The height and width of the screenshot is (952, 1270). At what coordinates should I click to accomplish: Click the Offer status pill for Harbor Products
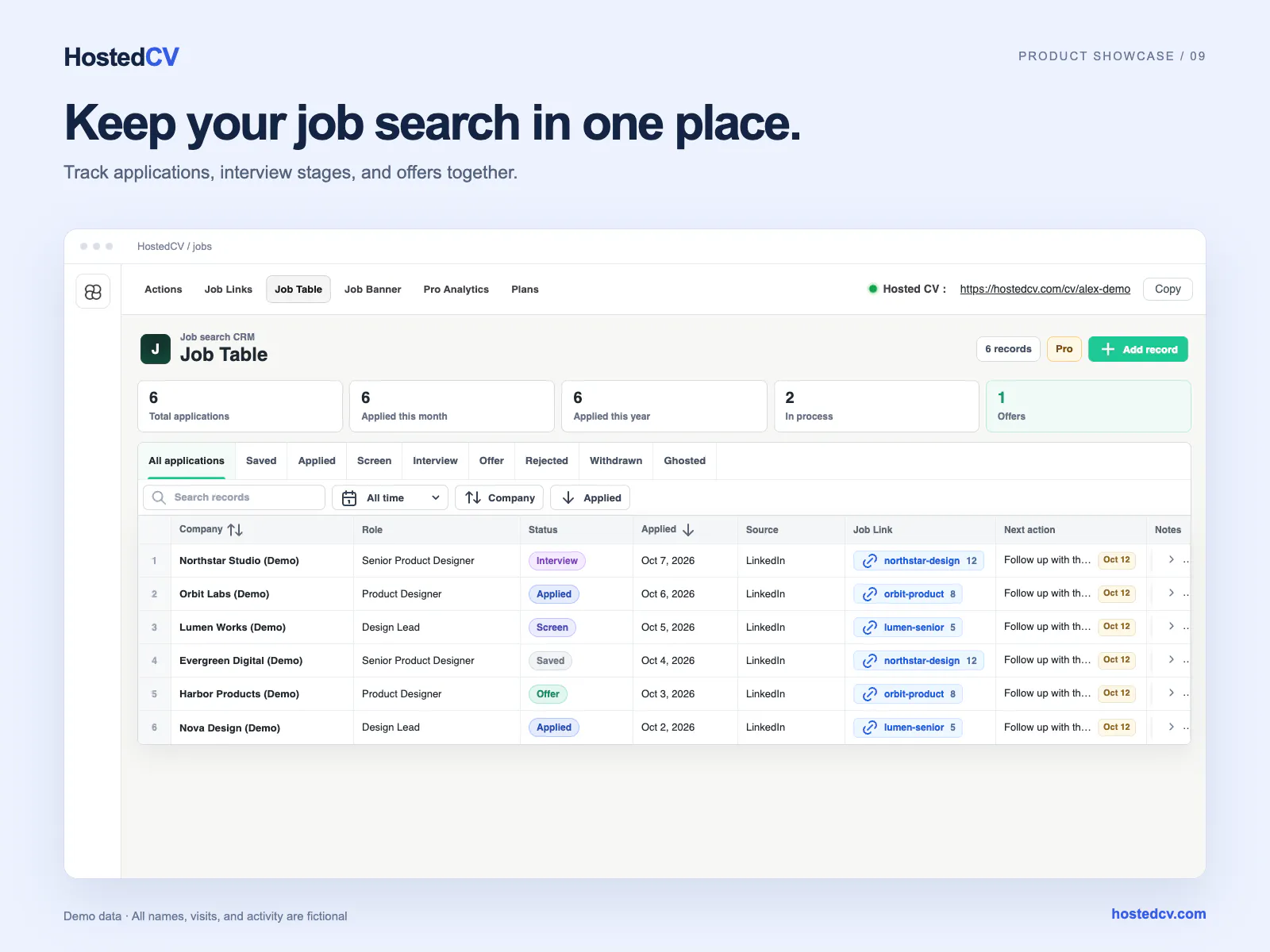[548, 694]
